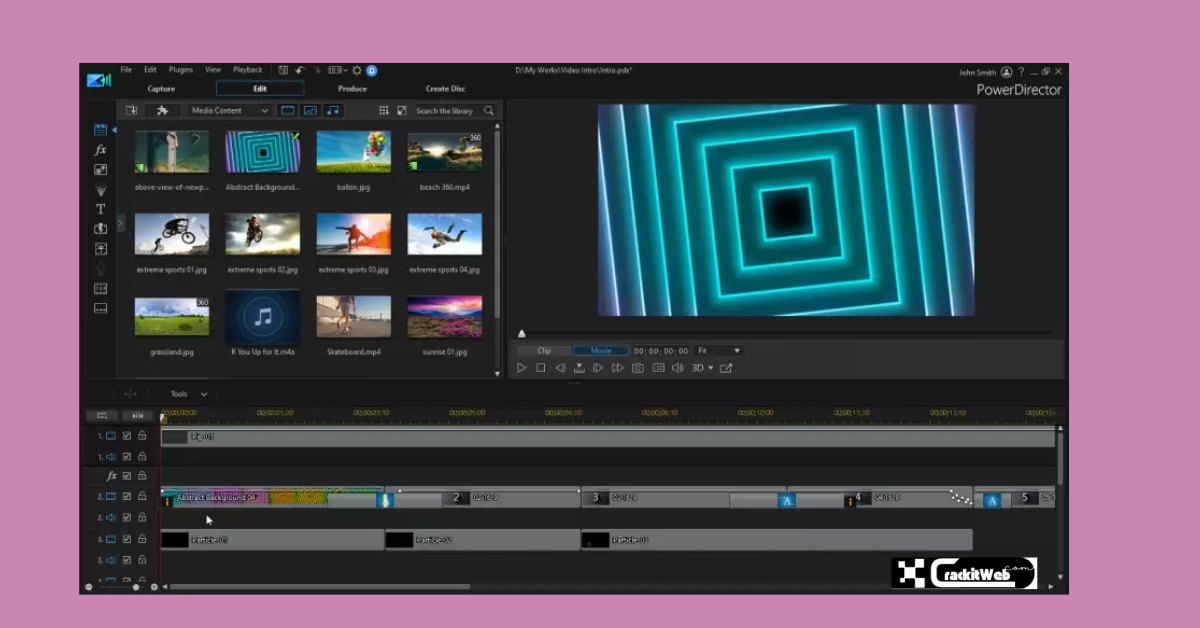This screenshot has width=1200, height=628.
Task: Disable the fx track checkbox
Action: pyautogui.click(x=127, y=475)
